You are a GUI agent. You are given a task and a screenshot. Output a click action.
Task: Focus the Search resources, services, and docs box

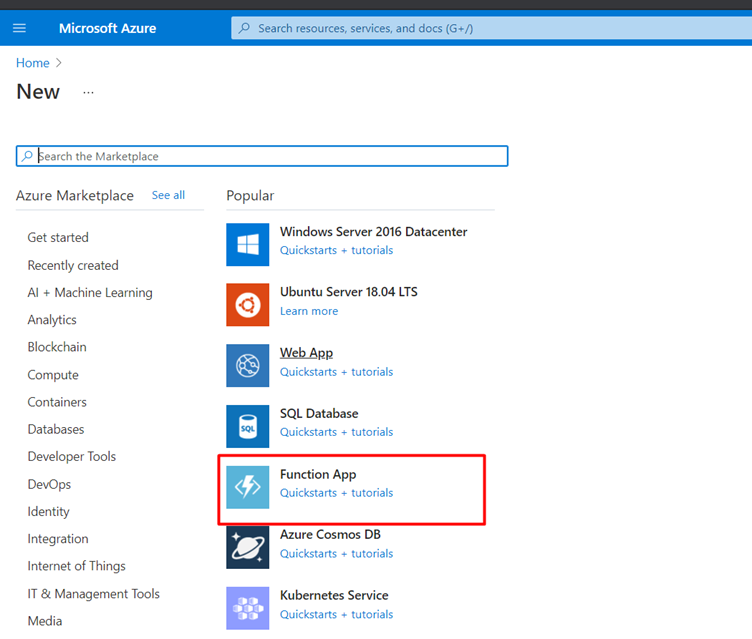(492, 28)
